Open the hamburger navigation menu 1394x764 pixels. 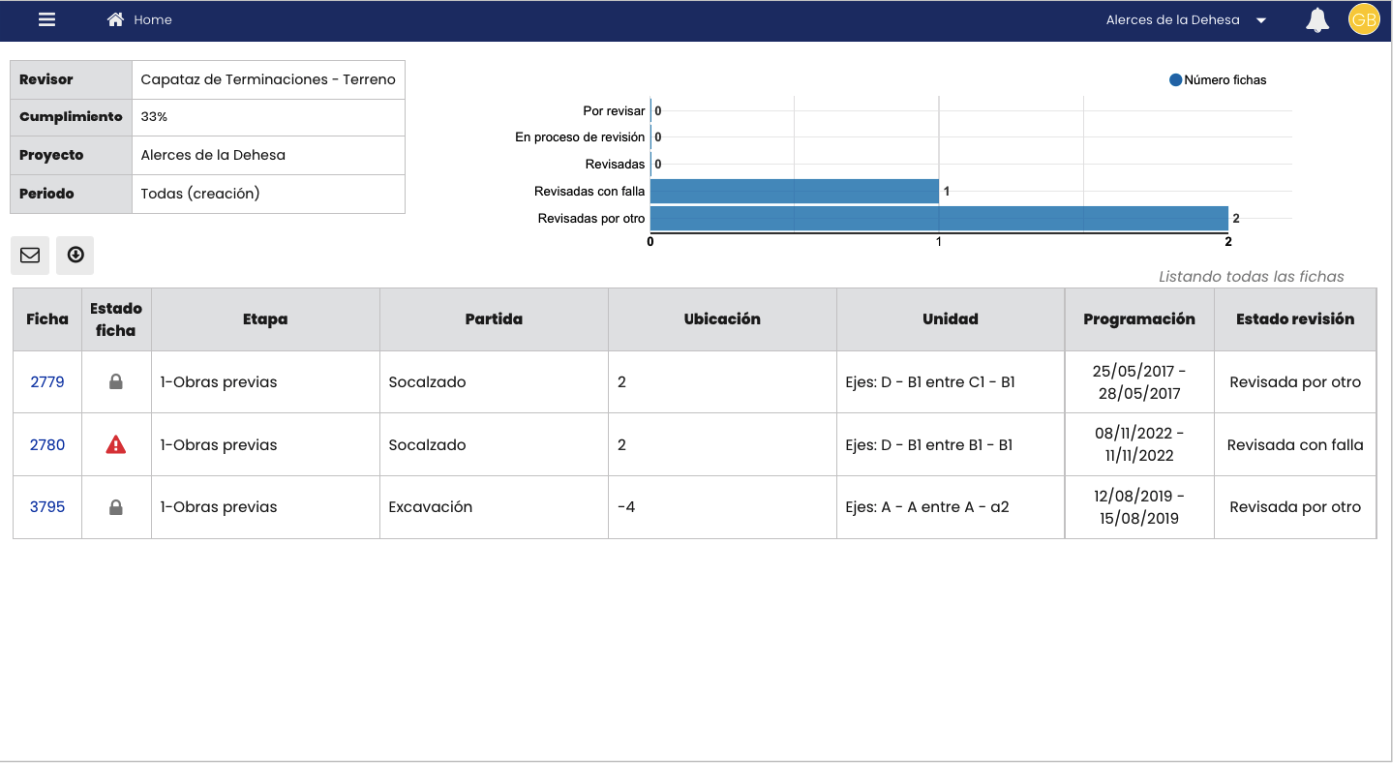[47, 20]
